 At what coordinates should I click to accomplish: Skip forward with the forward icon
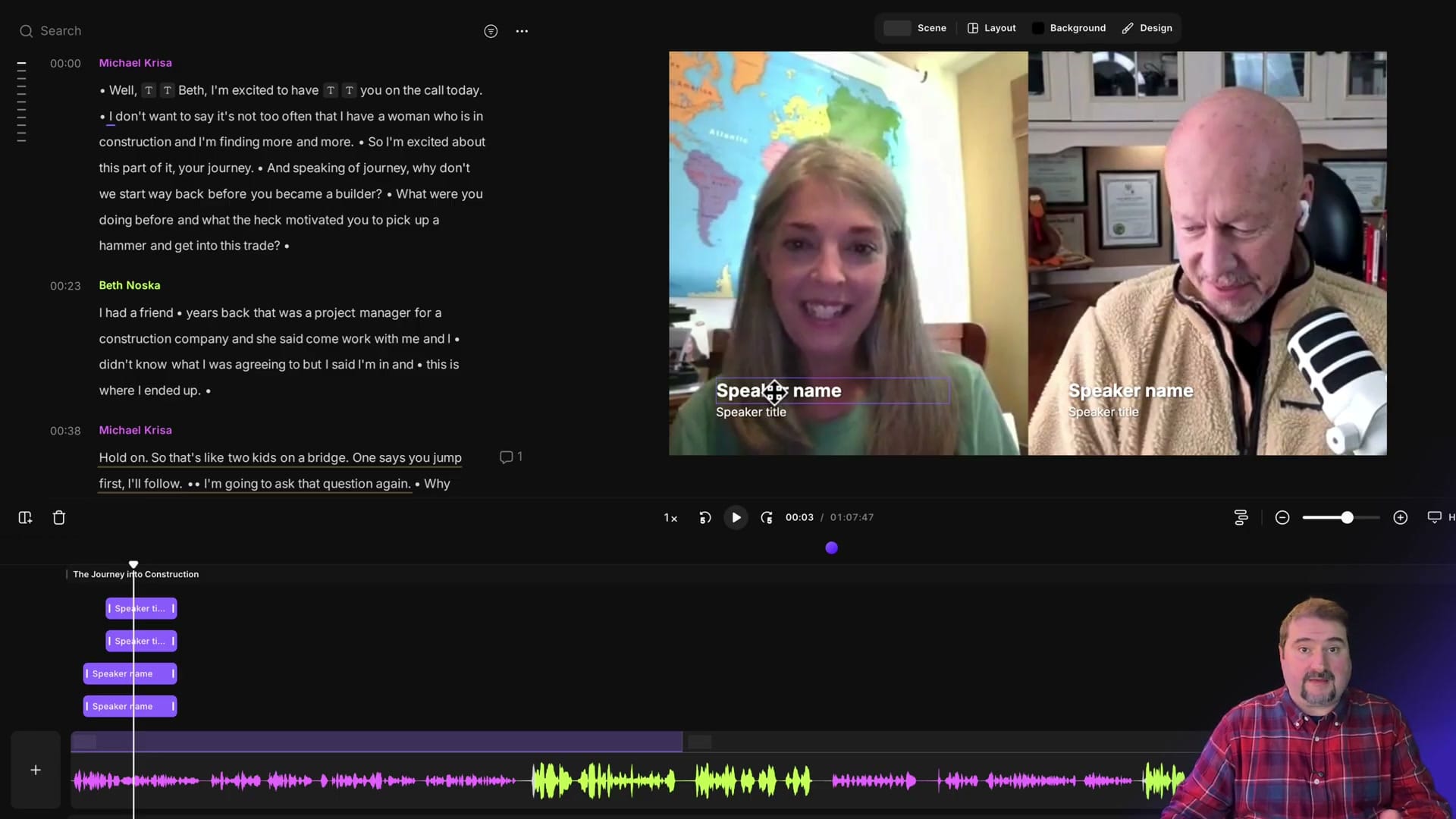click(767, 517)
